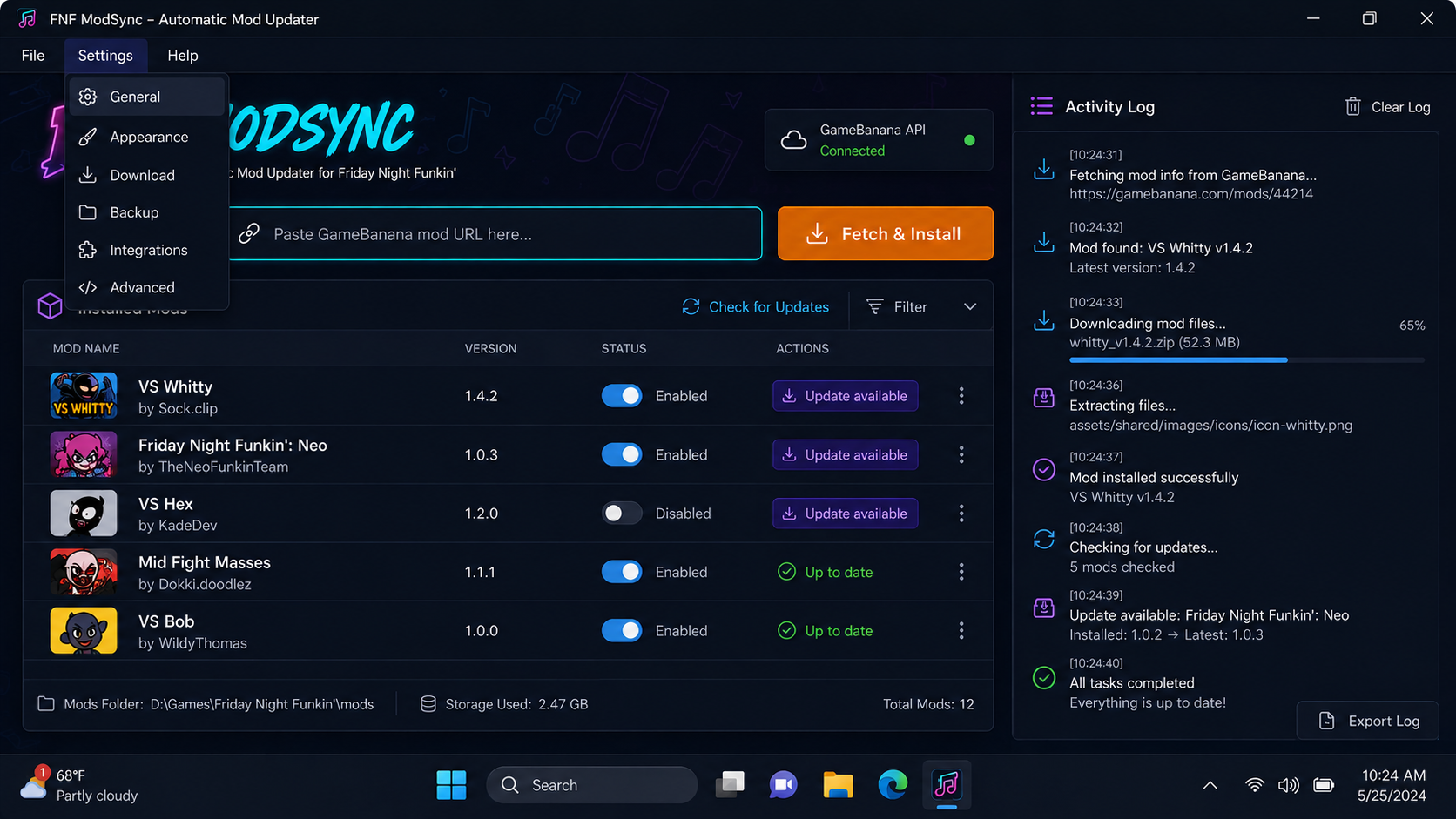
Task: Click Mods Folder icon in status bar
Action: click(x=46, y=704)
